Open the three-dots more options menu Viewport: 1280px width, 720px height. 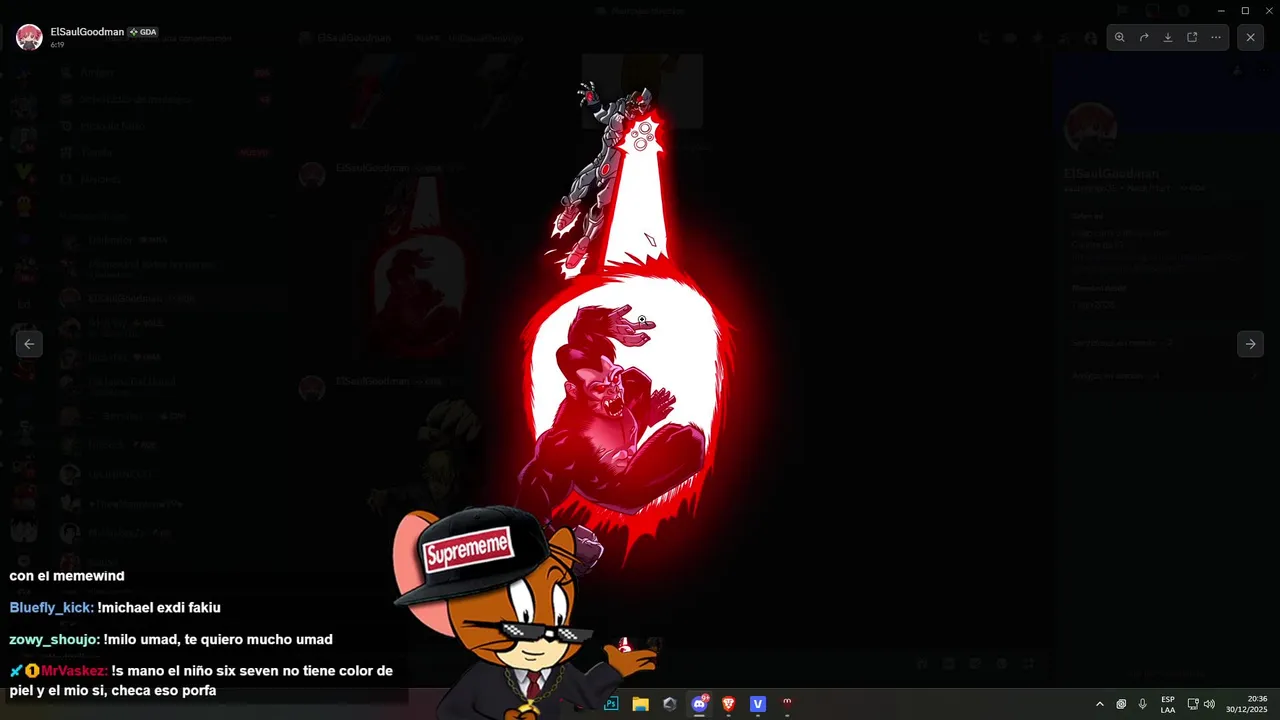1216,37
